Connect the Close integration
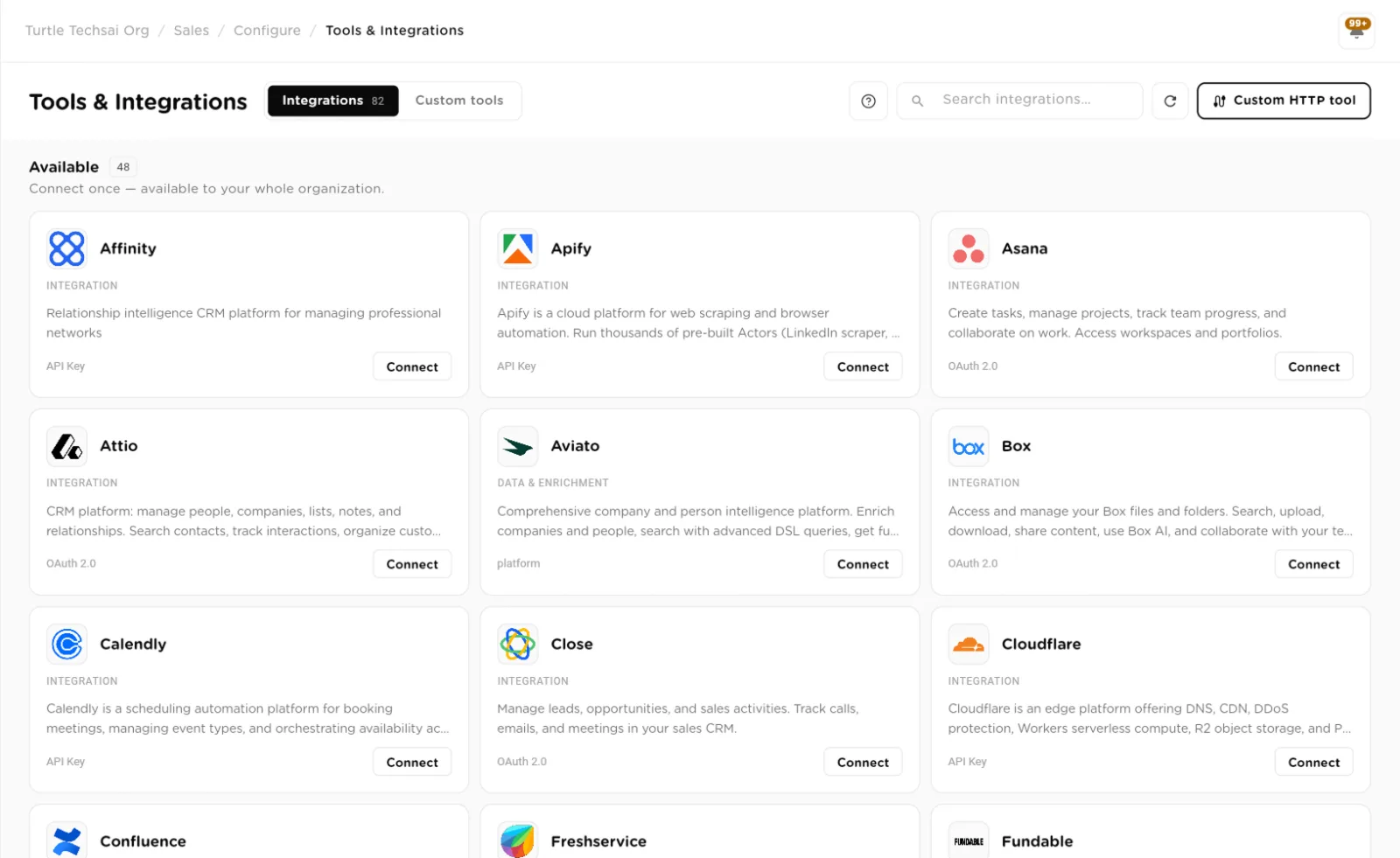Viewport: 1400px width, 858px height. (x=863, y=762)
